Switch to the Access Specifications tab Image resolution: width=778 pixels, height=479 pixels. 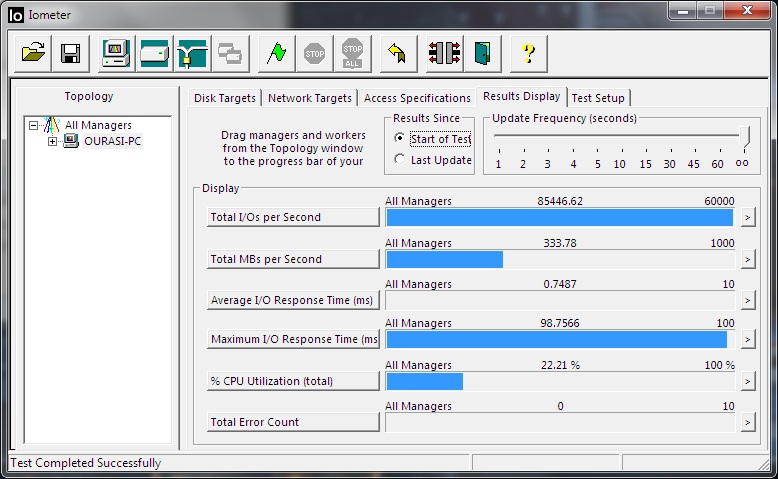[417, 98]
